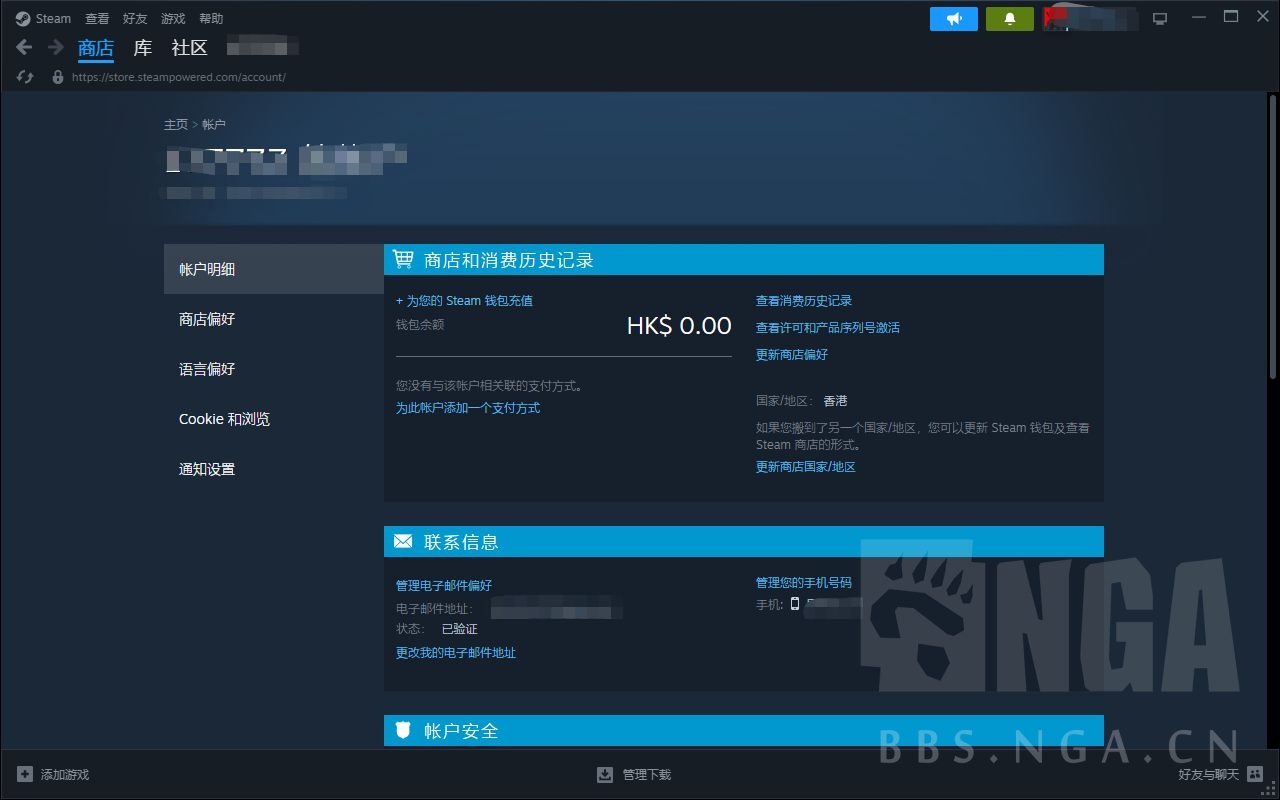Refresh the account page

24,76
